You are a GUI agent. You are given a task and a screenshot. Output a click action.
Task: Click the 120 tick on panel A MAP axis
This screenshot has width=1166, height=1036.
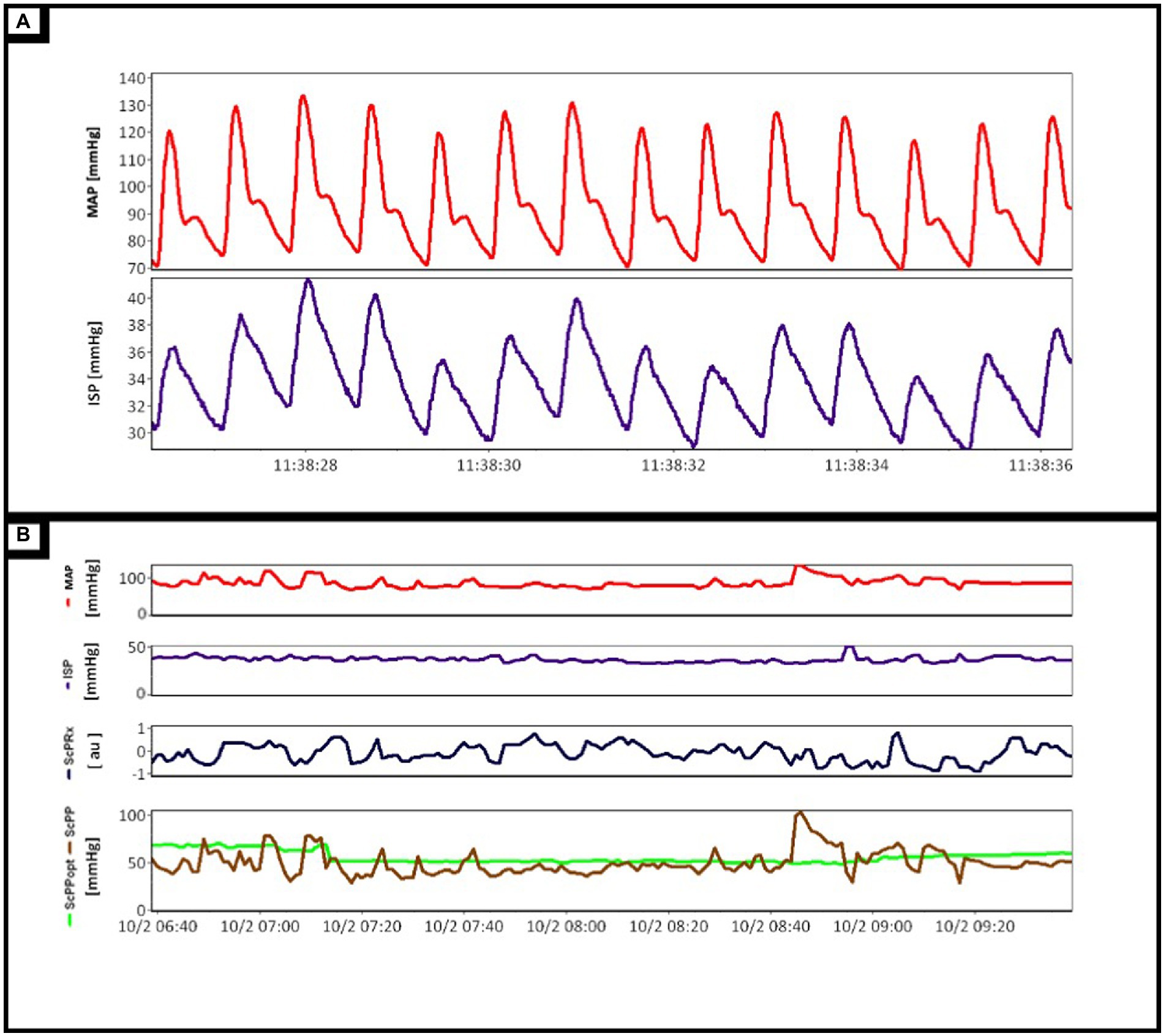point(132,133)
